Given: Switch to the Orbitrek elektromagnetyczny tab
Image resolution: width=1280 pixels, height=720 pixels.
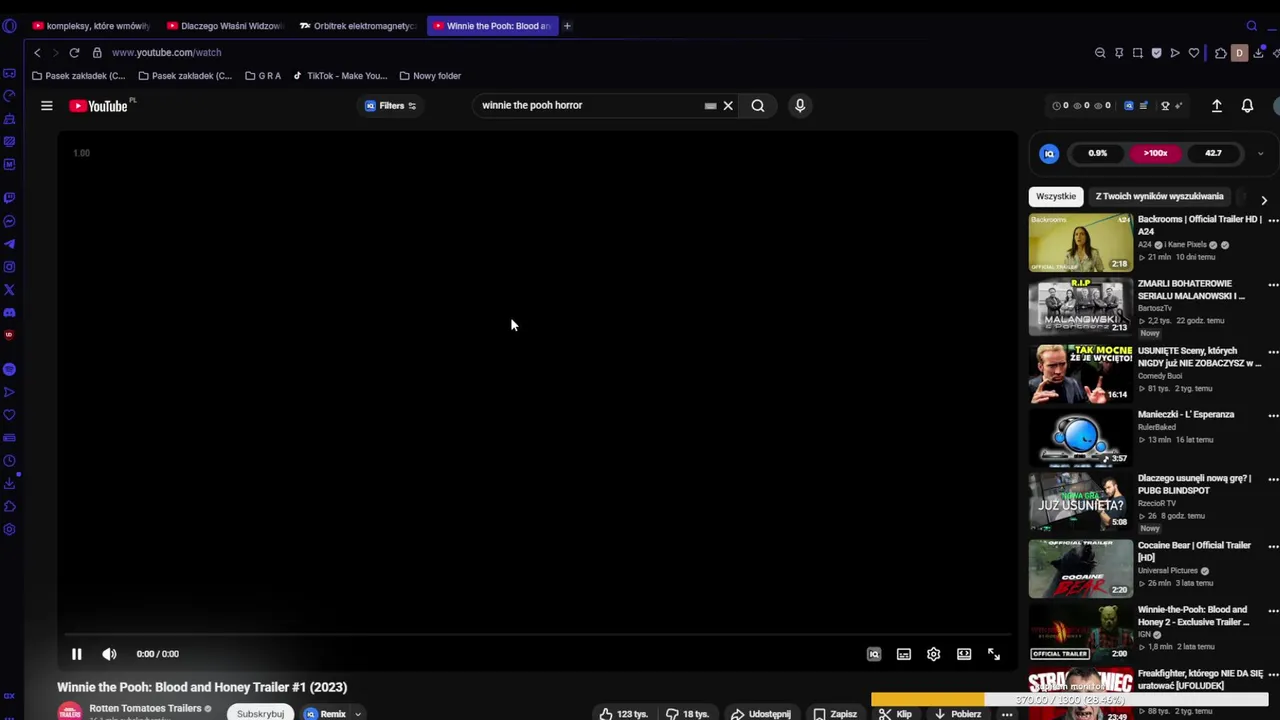Looking at the screenshot, I should 358,26.
